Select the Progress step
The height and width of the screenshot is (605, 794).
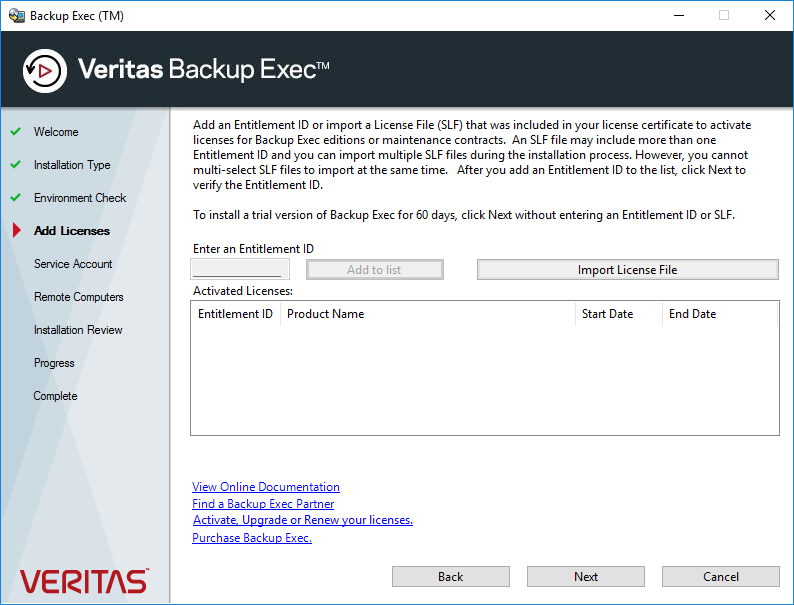click(54, 363)
